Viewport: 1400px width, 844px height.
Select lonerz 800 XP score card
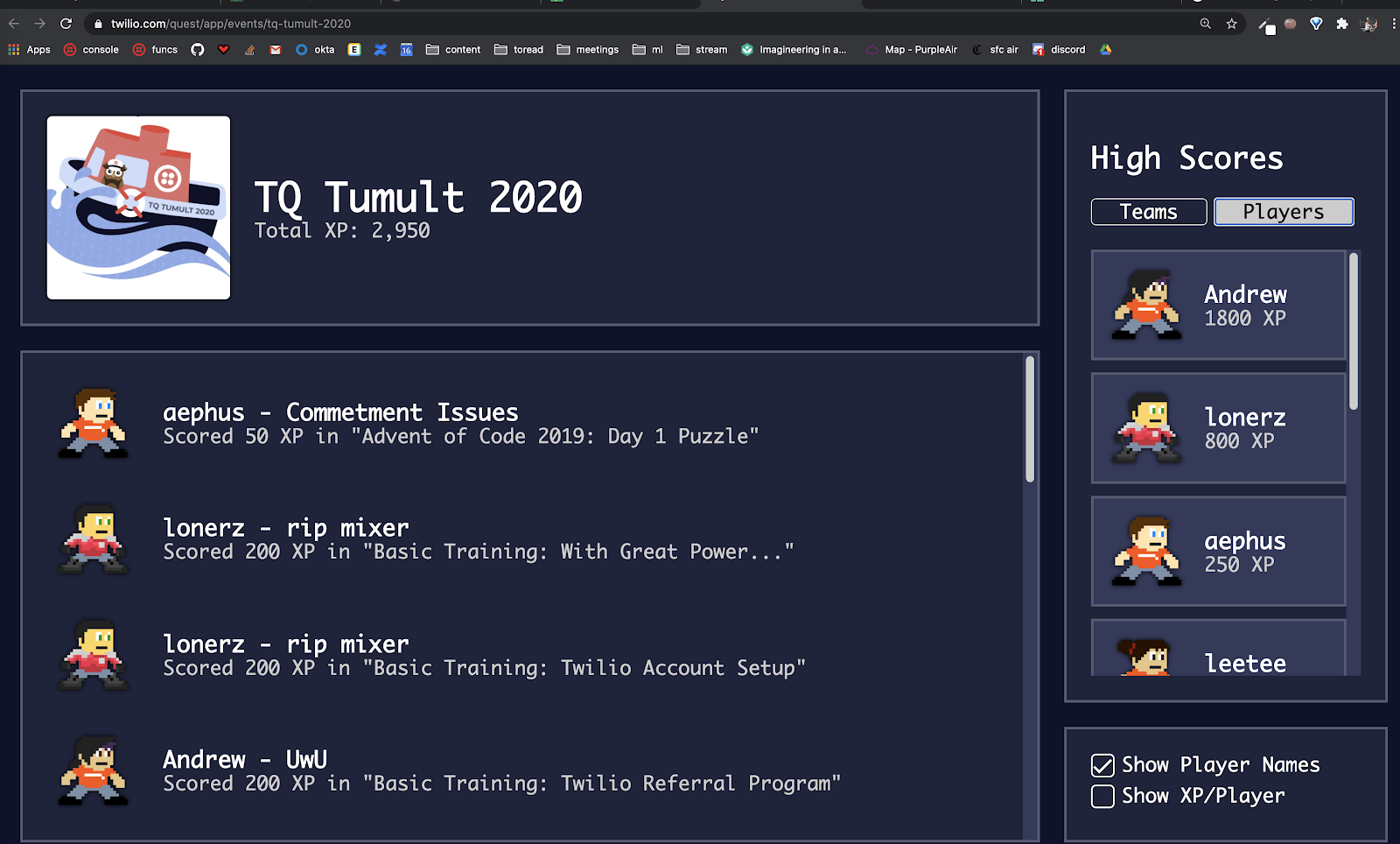point(1218,428)
